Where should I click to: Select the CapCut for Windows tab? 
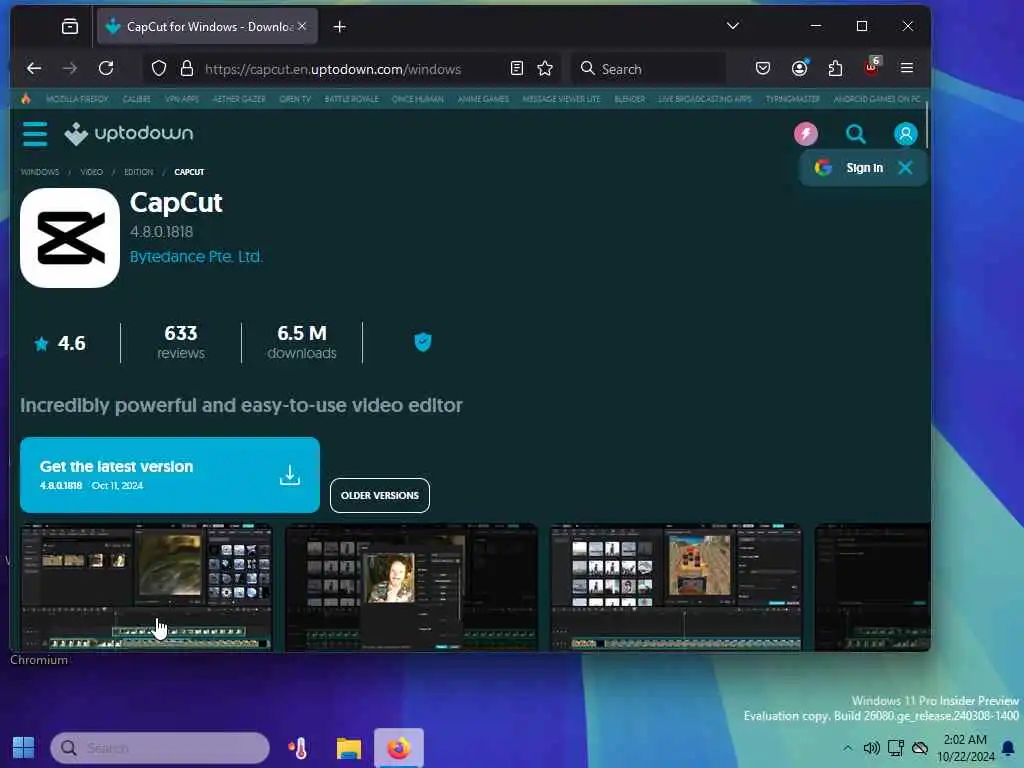coord(208,27)
